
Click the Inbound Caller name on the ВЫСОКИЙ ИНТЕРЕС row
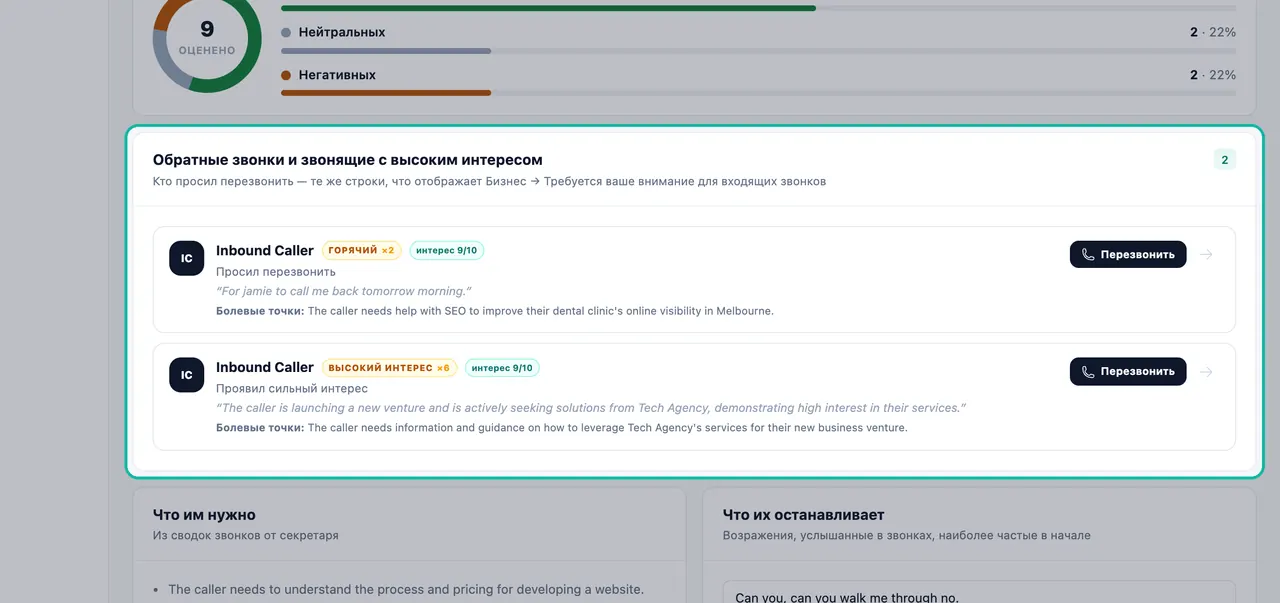[265, 367]
